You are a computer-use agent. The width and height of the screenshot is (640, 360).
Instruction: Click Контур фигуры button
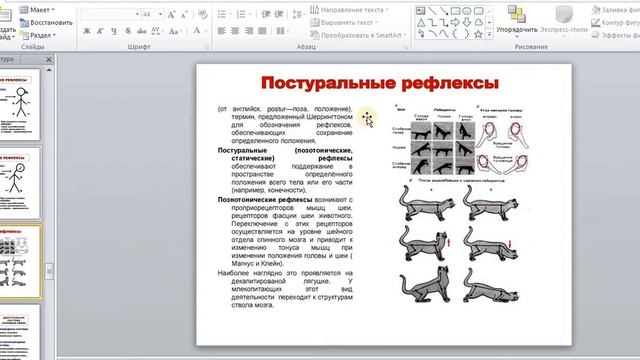click(616, 22)
